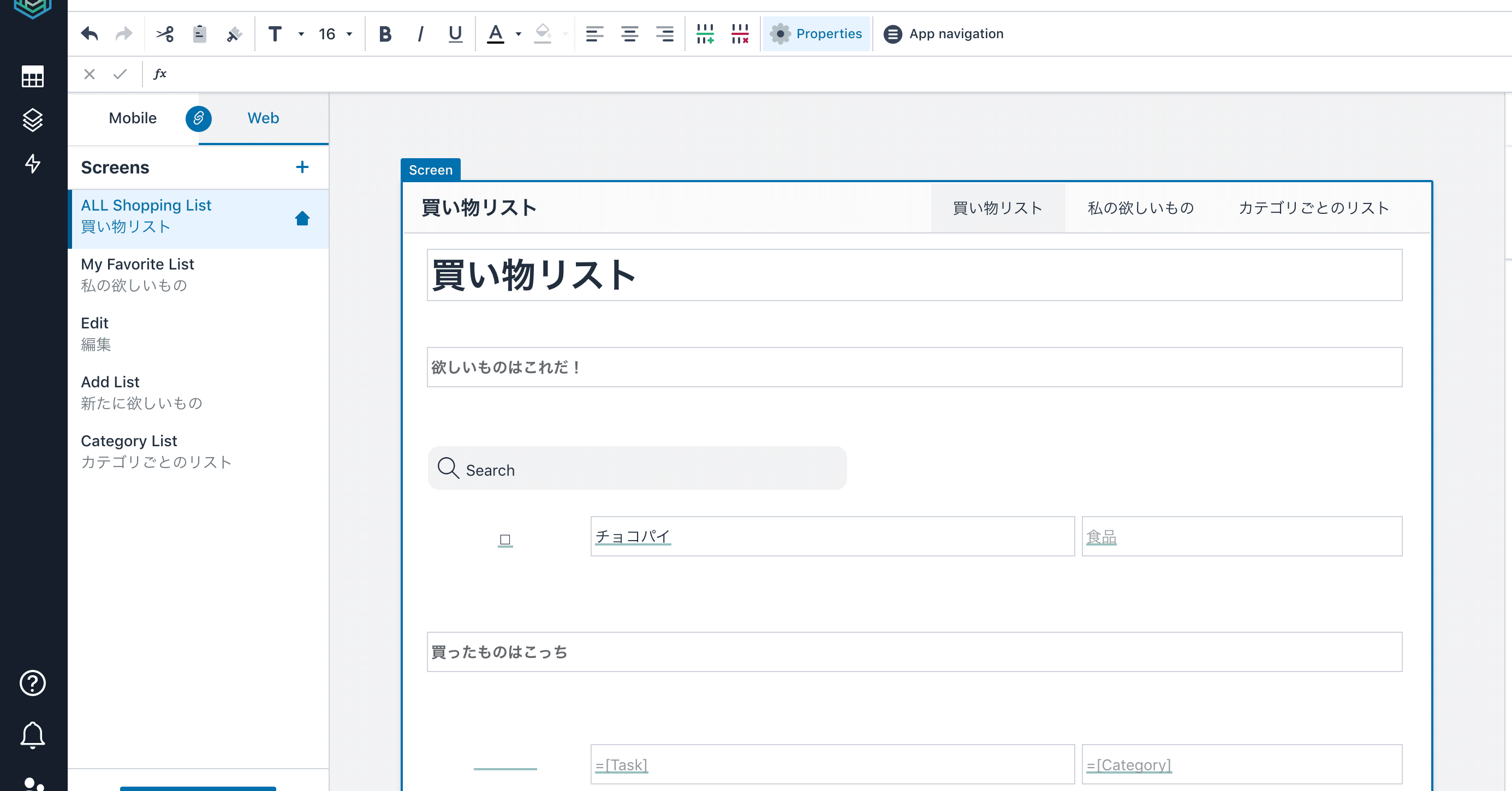Click the cut scissors icon

(165, 34)
